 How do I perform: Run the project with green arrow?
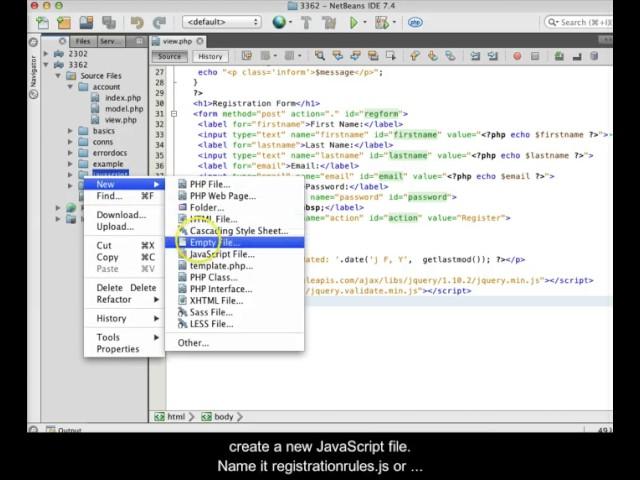coord(354,22)
